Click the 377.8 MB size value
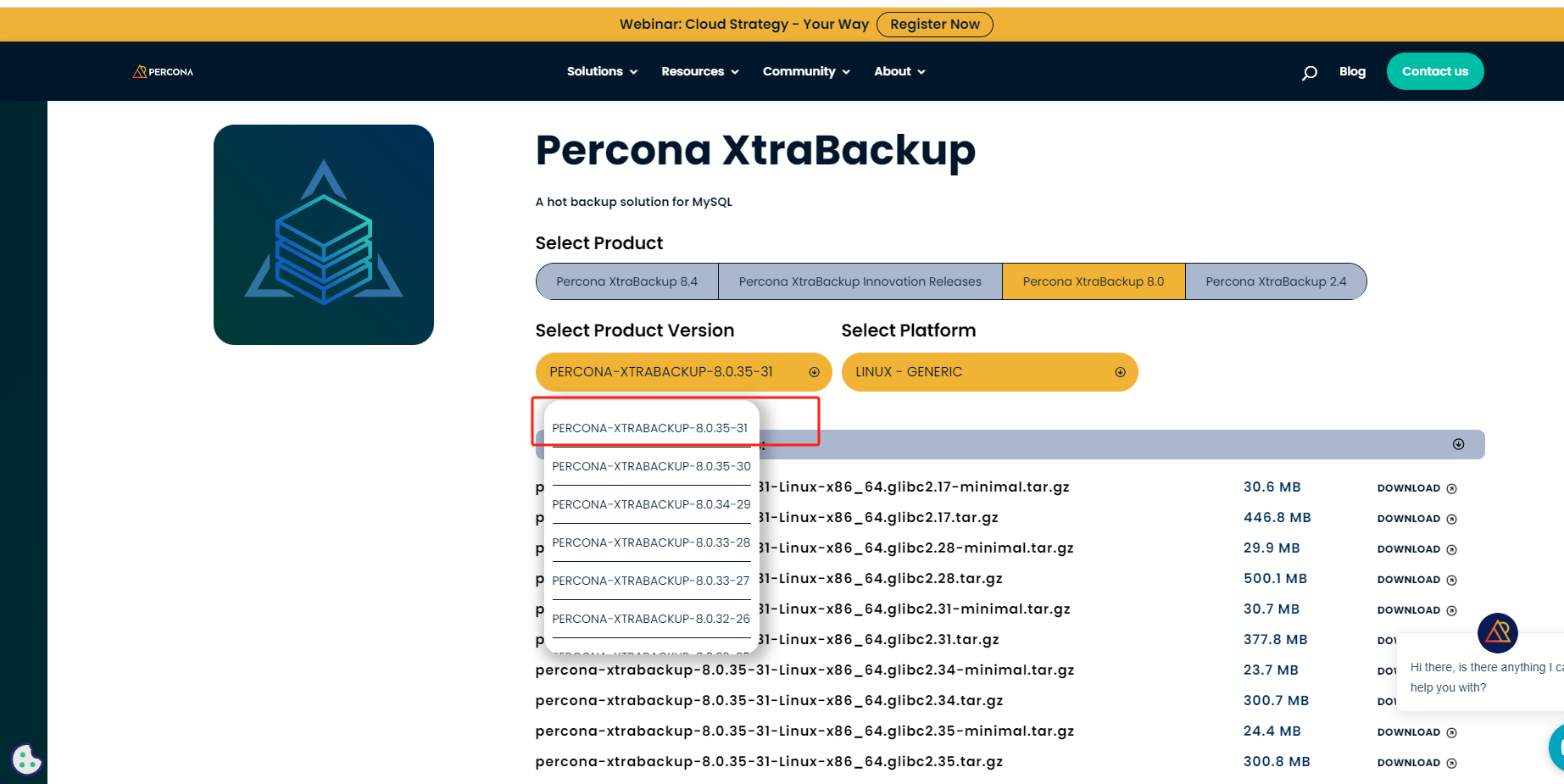This screenshot has height=784, width=1564. point(1275,640)
